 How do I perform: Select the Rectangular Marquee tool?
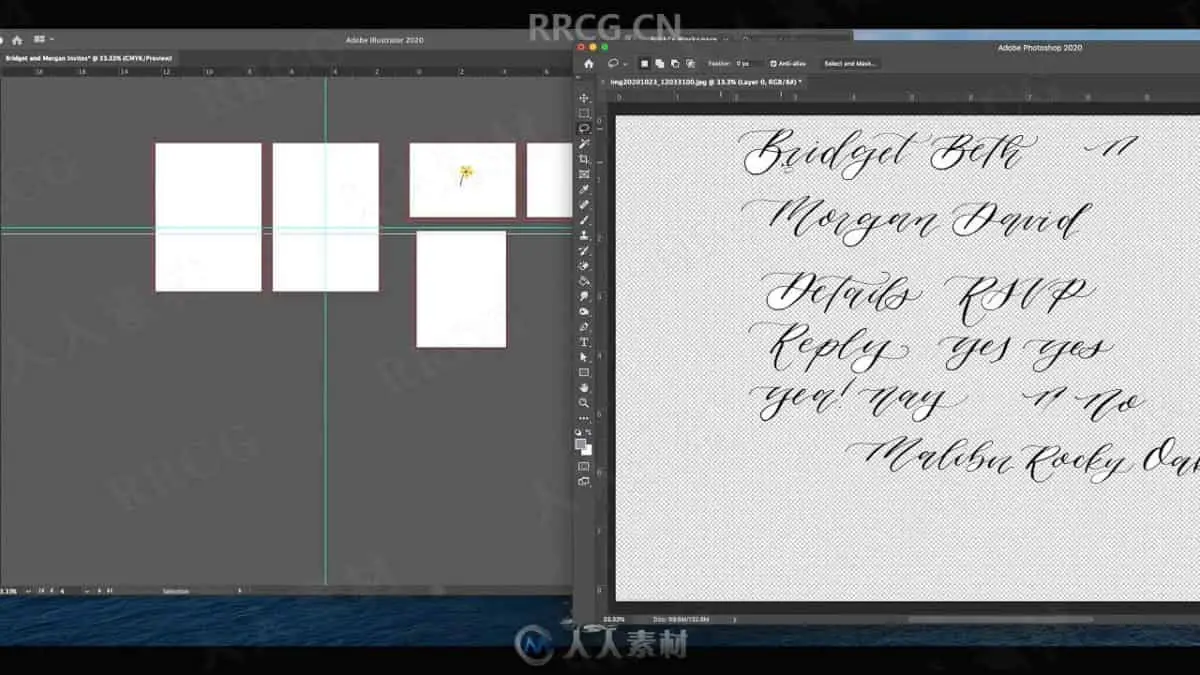click(x=584, y=113)
